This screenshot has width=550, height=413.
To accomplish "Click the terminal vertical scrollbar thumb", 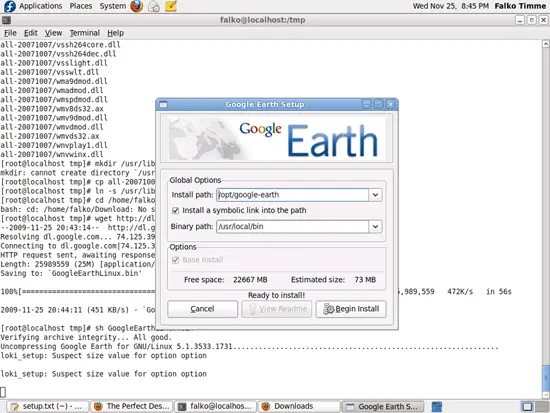I will [x=545, y=378].
